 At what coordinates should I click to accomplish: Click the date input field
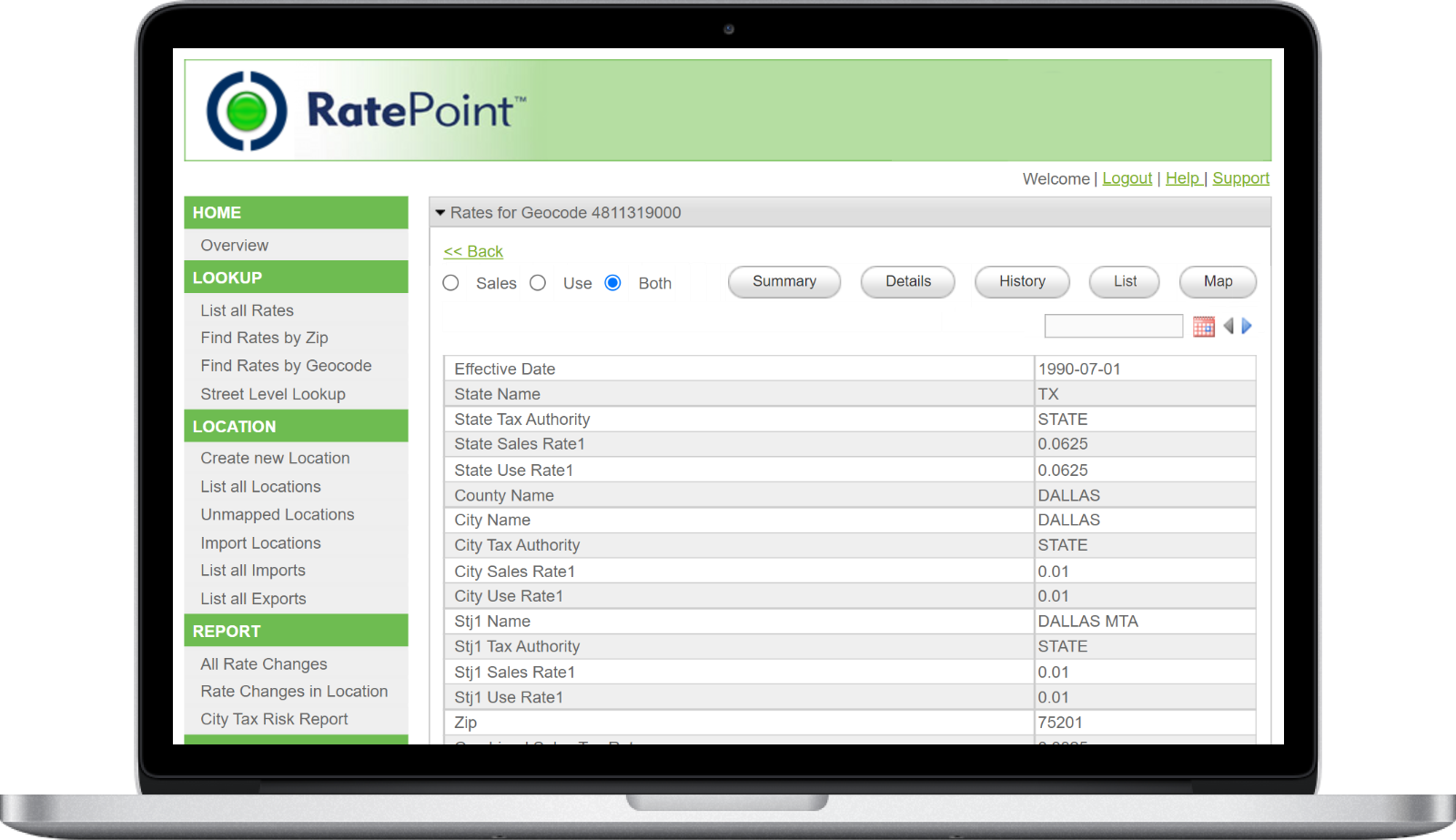(1112, 325)
